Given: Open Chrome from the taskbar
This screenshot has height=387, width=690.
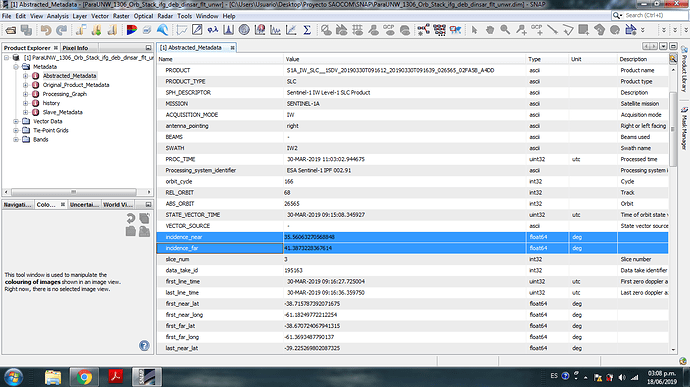Looking at the screenshot, I should click(84, 377).
